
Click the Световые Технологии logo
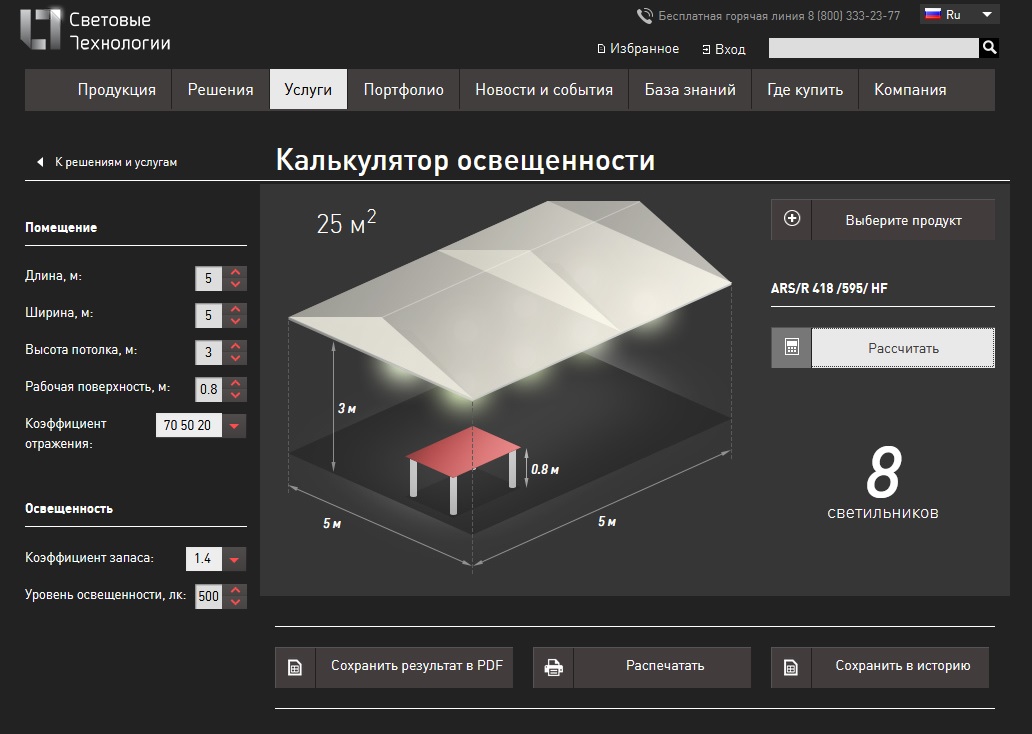[95, 30]
